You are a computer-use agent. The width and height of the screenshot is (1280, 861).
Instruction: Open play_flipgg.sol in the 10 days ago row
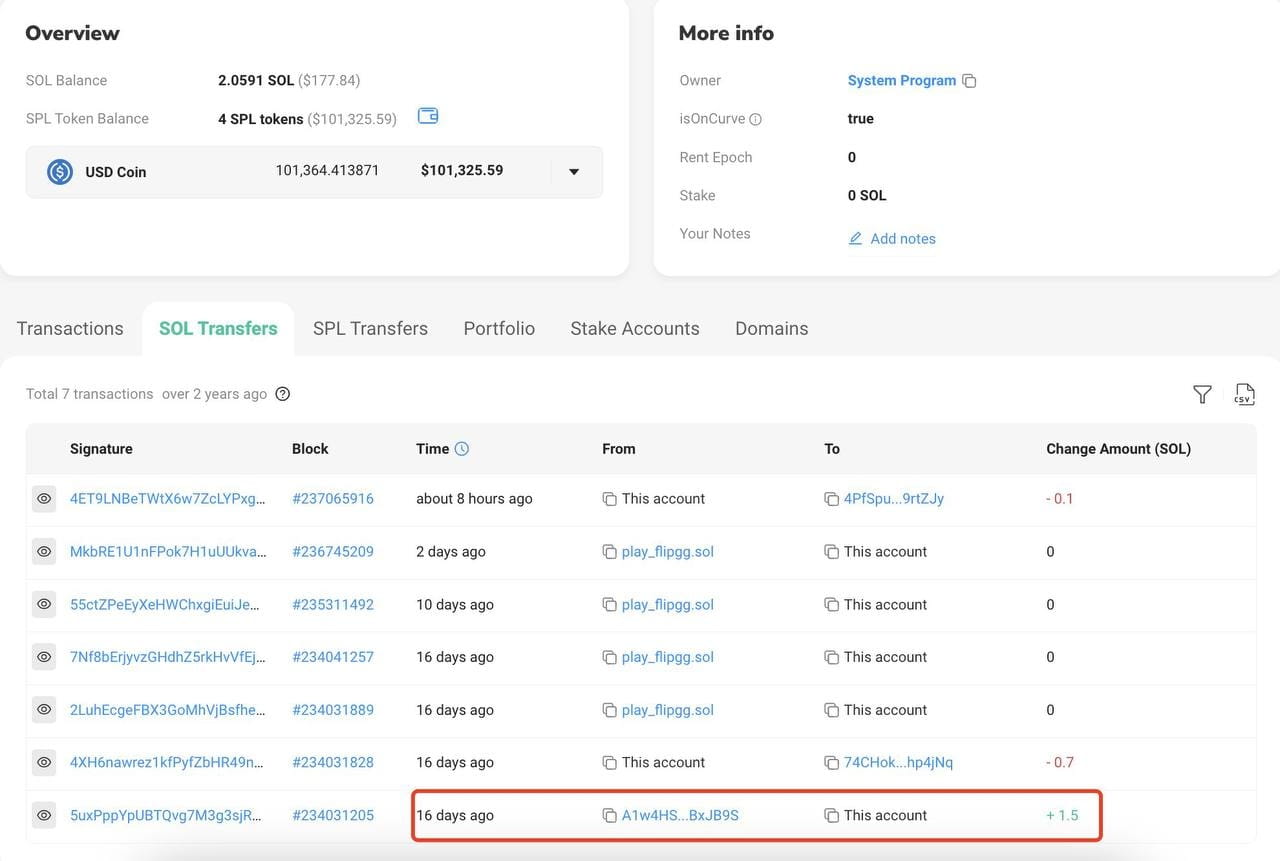pyautogui.click(x=668, y=605)
